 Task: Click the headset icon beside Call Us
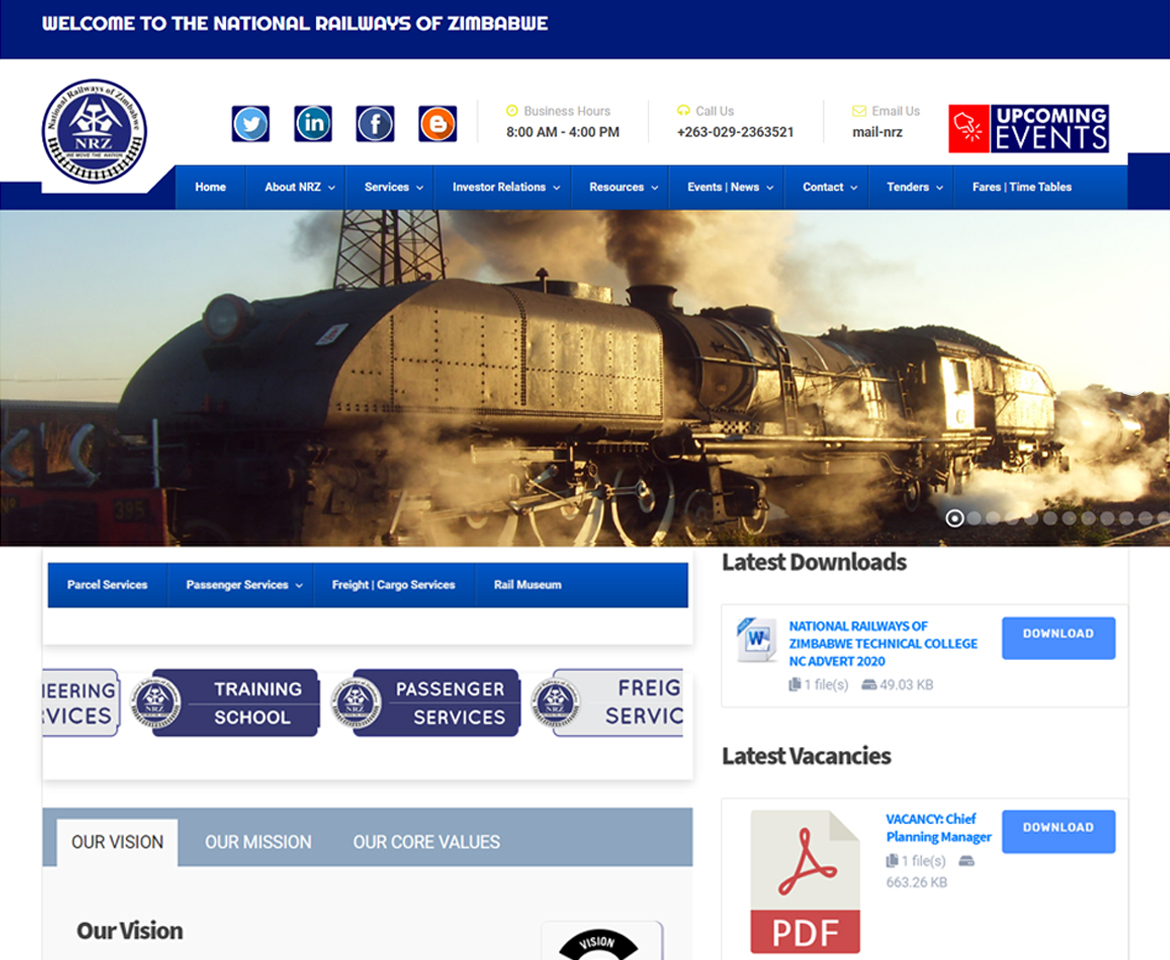pyautogui.click(x=683, y=111)
